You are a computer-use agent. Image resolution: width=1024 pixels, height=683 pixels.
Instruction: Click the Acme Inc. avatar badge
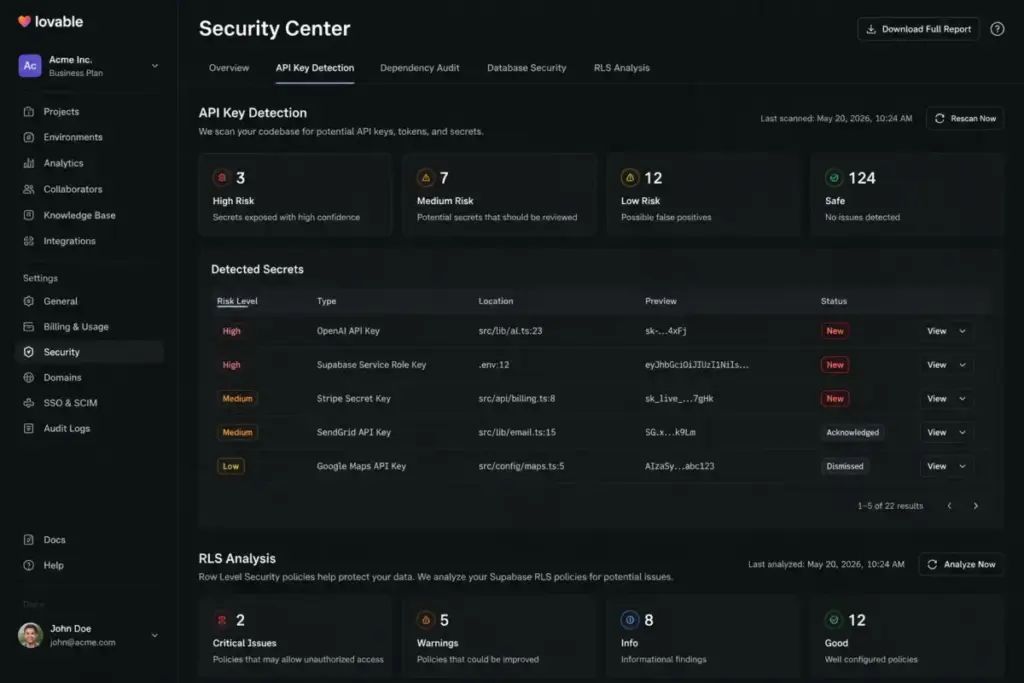click(x=30, y=66)
